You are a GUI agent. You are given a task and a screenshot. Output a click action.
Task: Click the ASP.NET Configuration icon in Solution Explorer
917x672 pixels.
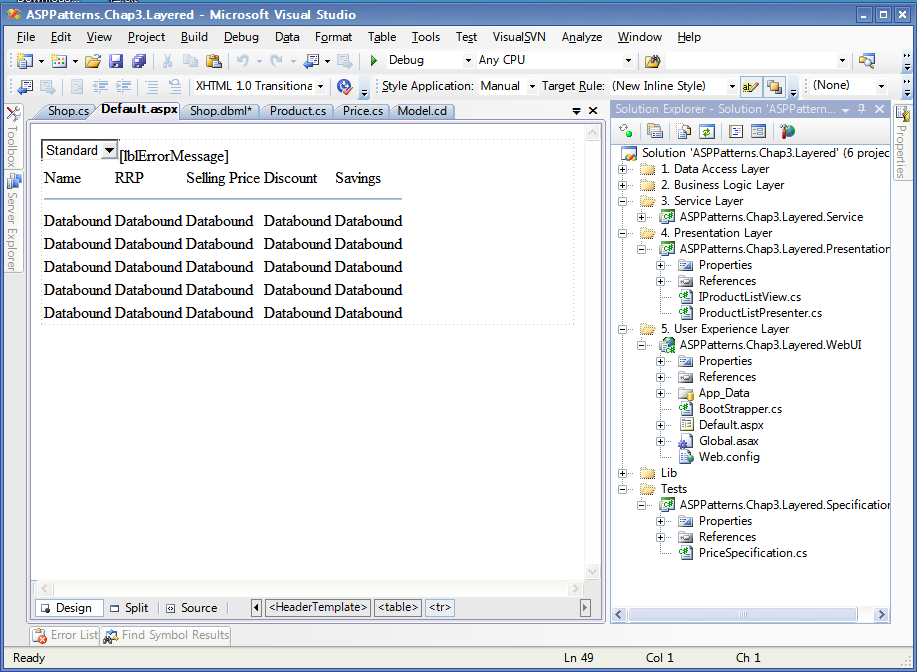click(787, 132)
